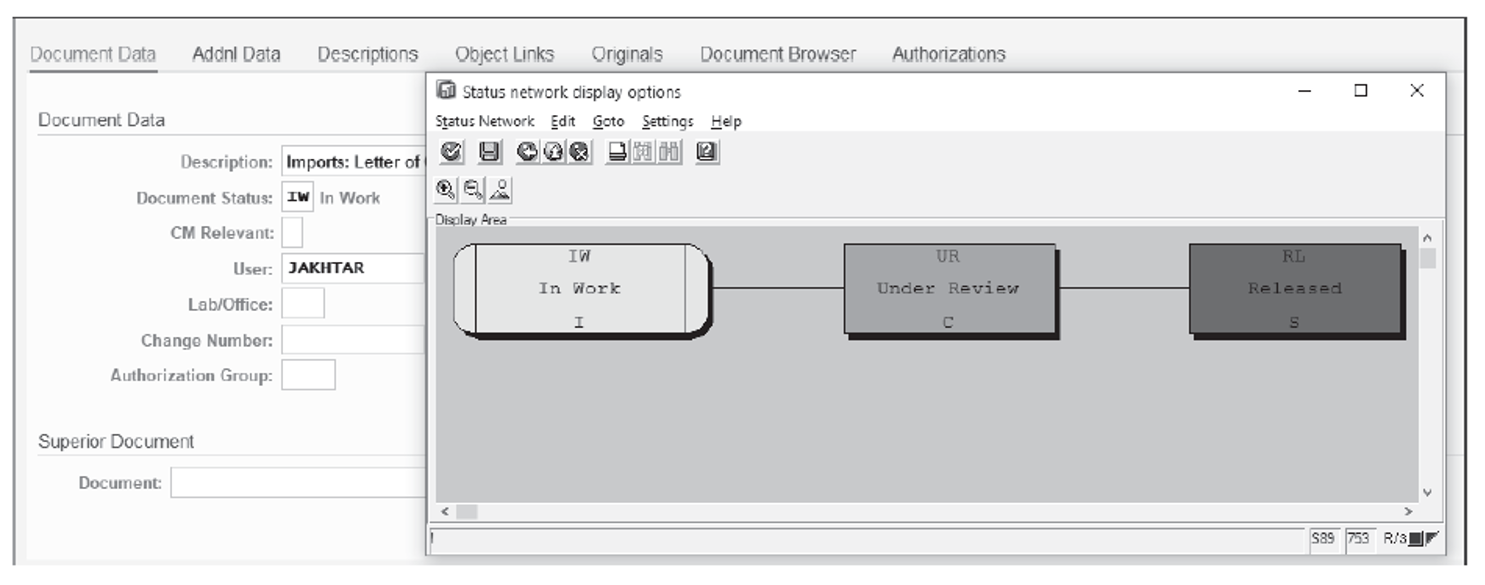Image resolution: width=1485 pixels, height=585 pixels.
Task: Click the Change Number input field
Action: pos(353,340)
